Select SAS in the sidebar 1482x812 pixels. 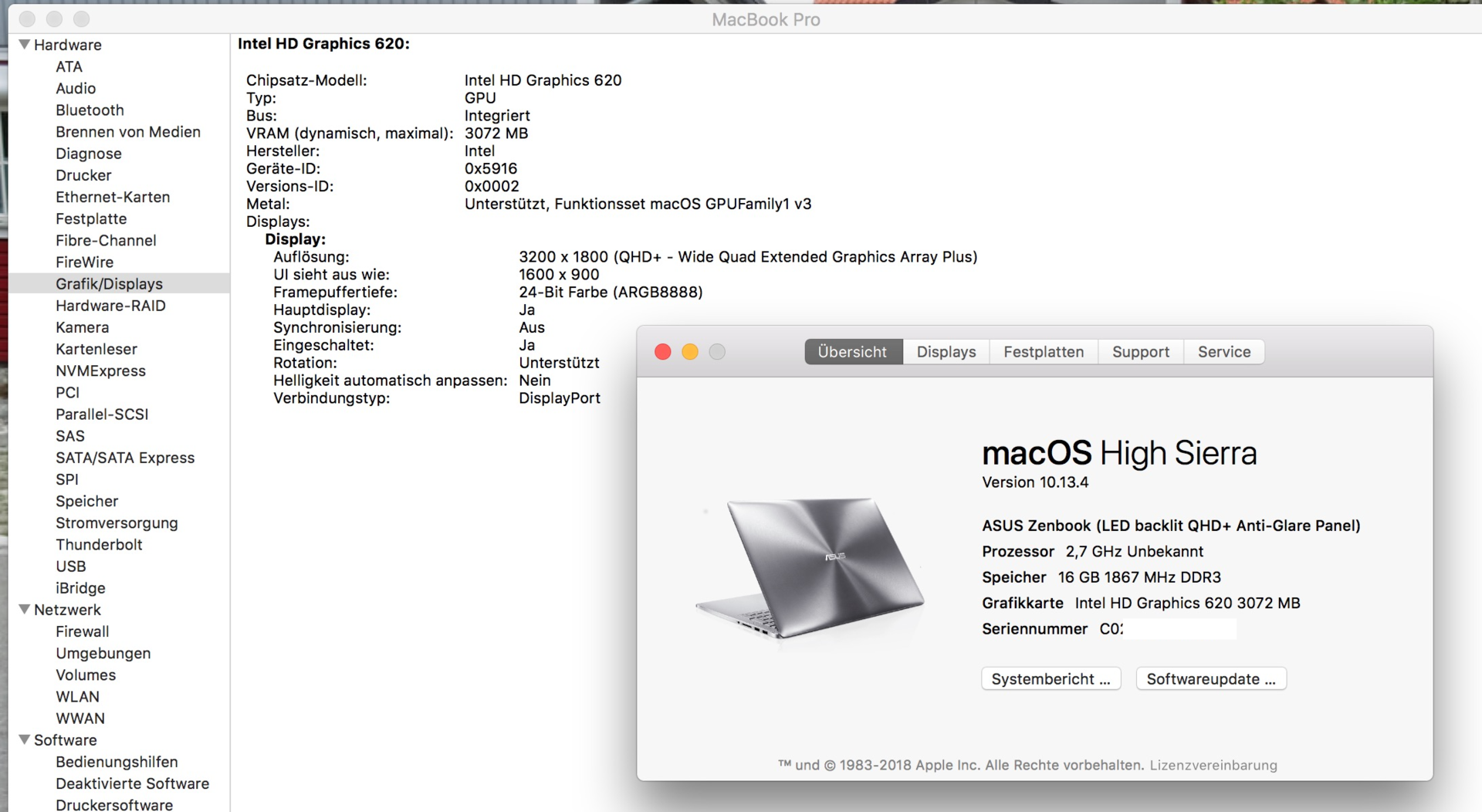(70, 436)
